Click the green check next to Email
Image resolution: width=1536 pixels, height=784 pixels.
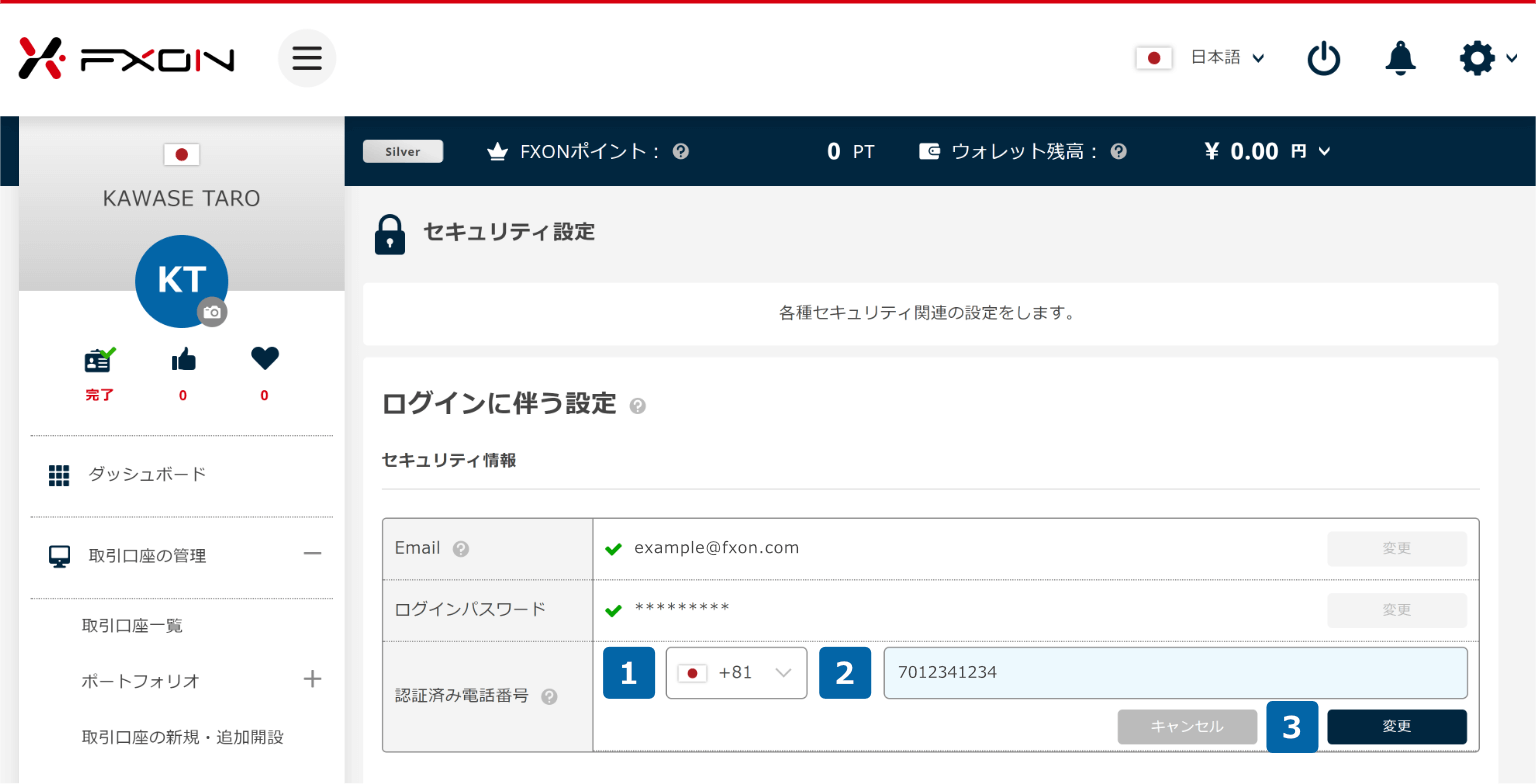pos(614,549)
